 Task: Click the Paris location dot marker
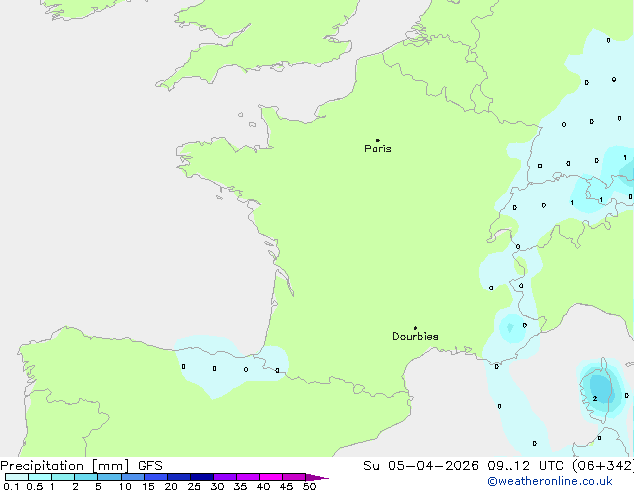[378, 140]
